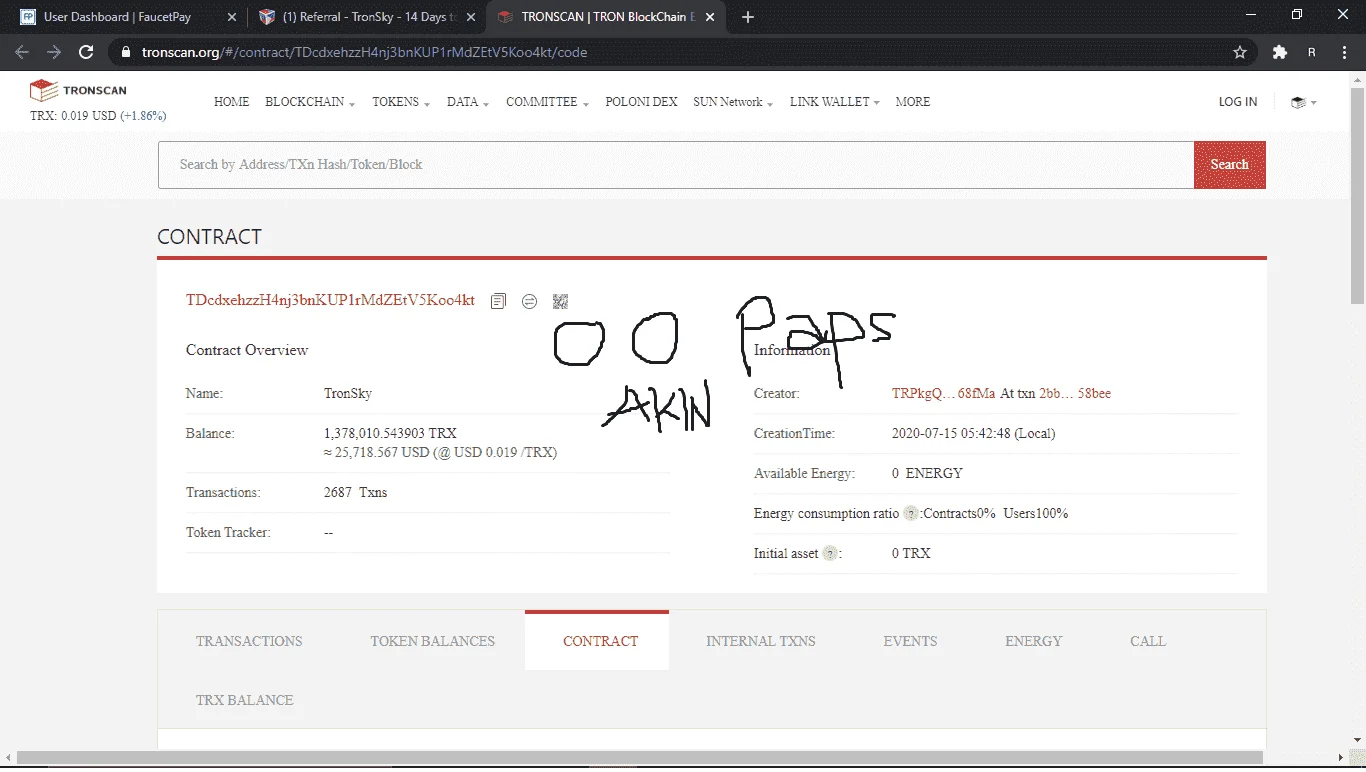Open the Chrome extensions puzzle icon

tap(1279, 52)
